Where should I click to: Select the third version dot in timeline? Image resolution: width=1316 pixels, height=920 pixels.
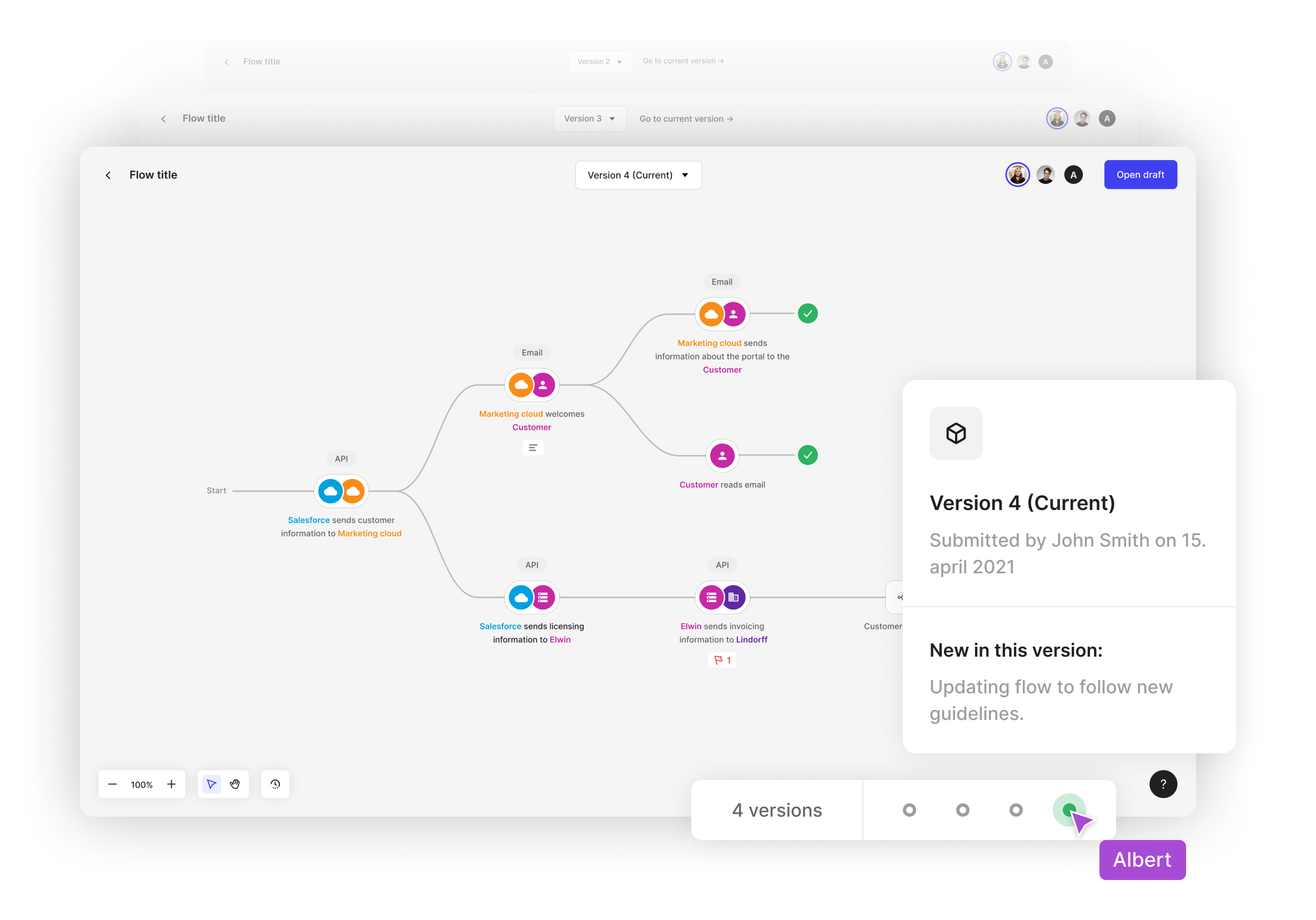pos(1016,810)
